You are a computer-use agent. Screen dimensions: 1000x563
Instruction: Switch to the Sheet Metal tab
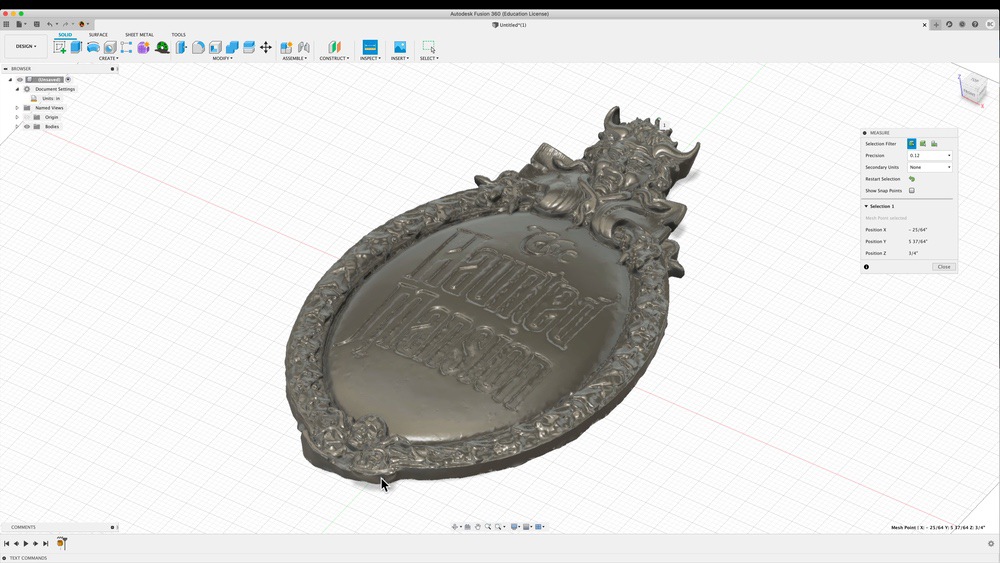click(x=139, y=34)
